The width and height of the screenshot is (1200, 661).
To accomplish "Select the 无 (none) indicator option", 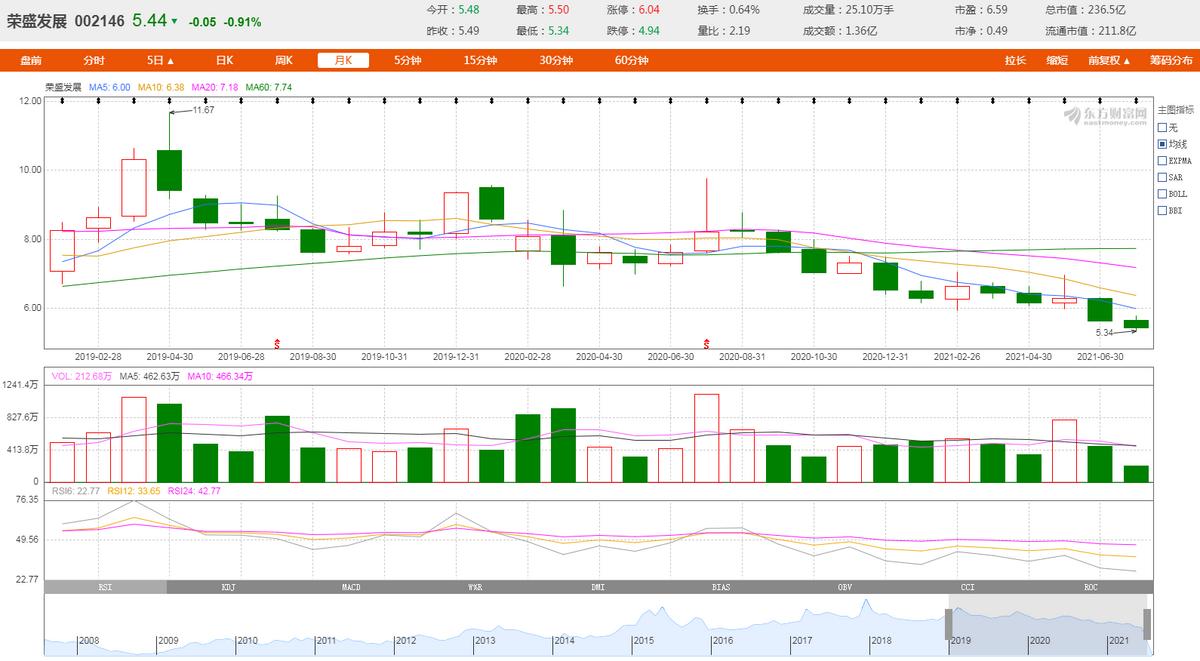I will (1162, 127).
